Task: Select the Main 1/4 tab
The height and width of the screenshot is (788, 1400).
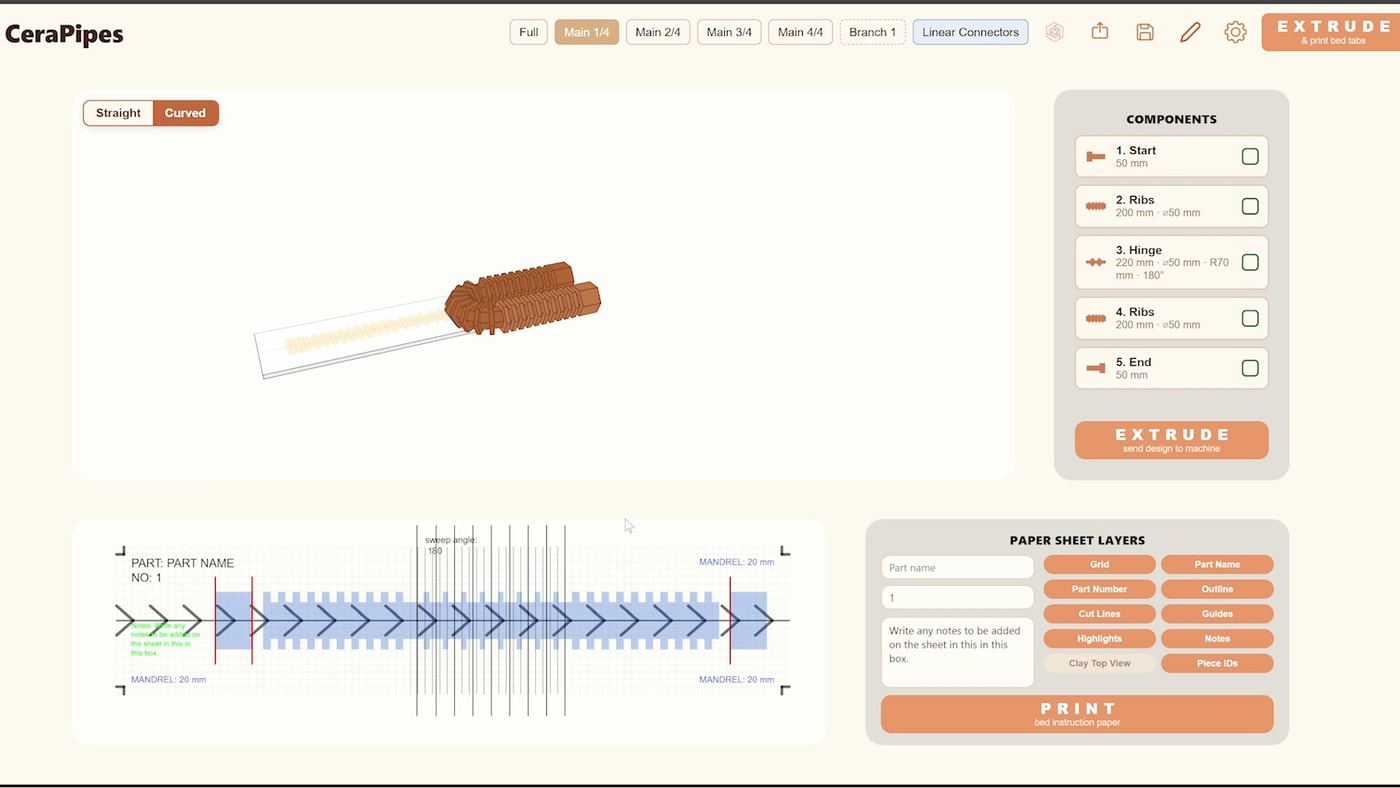Action: click(586, 32)
